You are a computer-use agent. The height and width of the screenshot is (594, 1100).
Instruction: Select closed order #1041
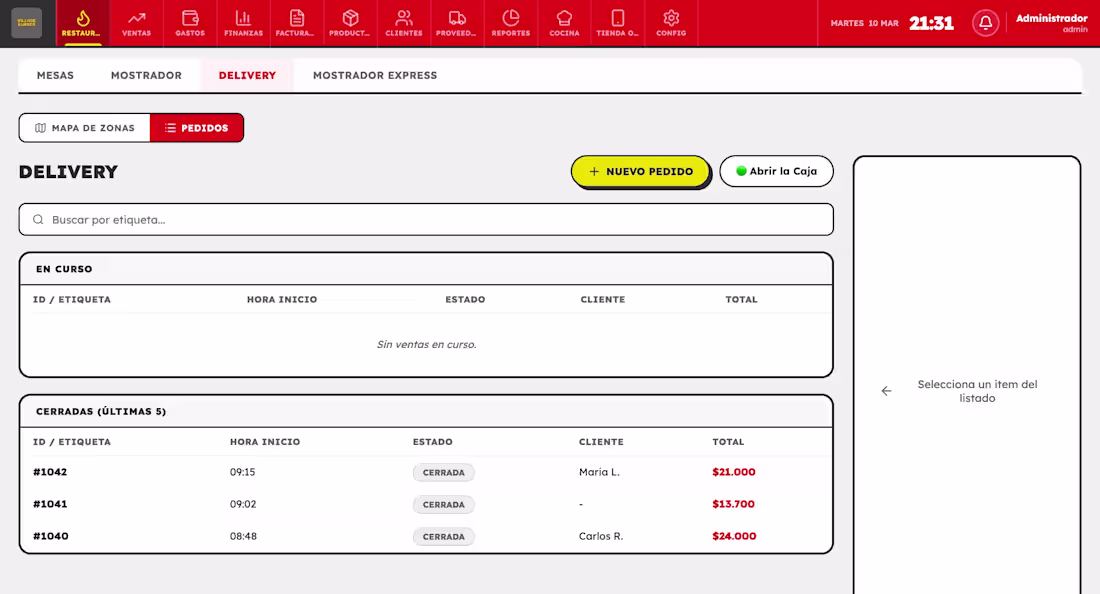point(426,504)
